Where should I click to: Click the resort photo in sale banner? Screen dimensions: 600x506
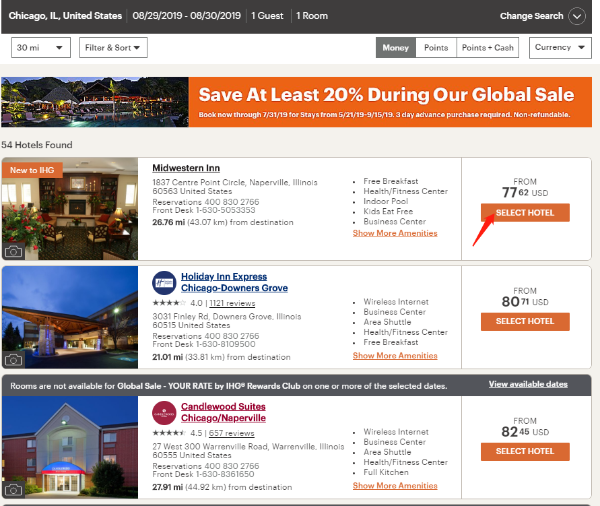point(95,102)
